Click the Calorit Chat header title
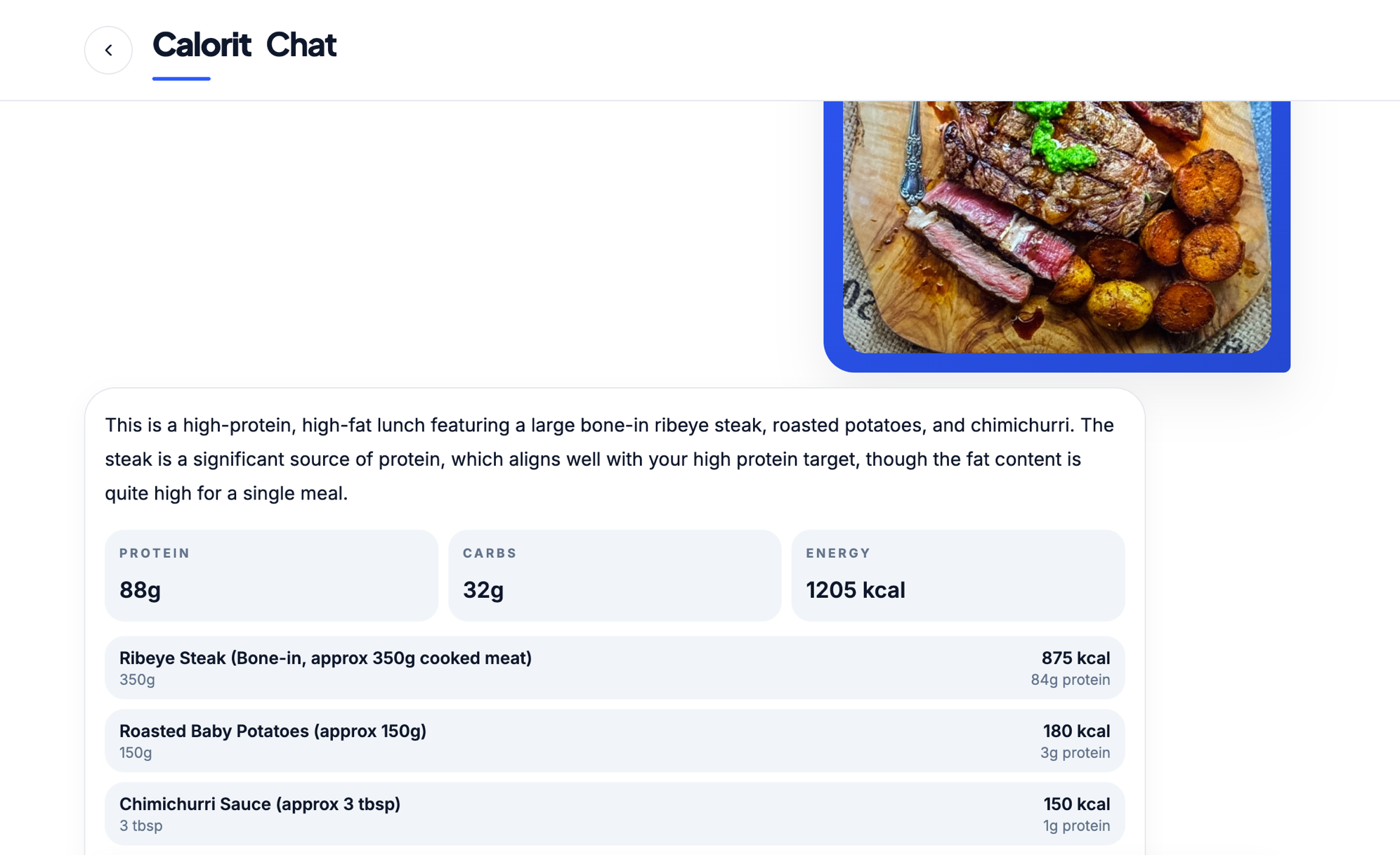The image size is (1400, 855). (244, 45)
